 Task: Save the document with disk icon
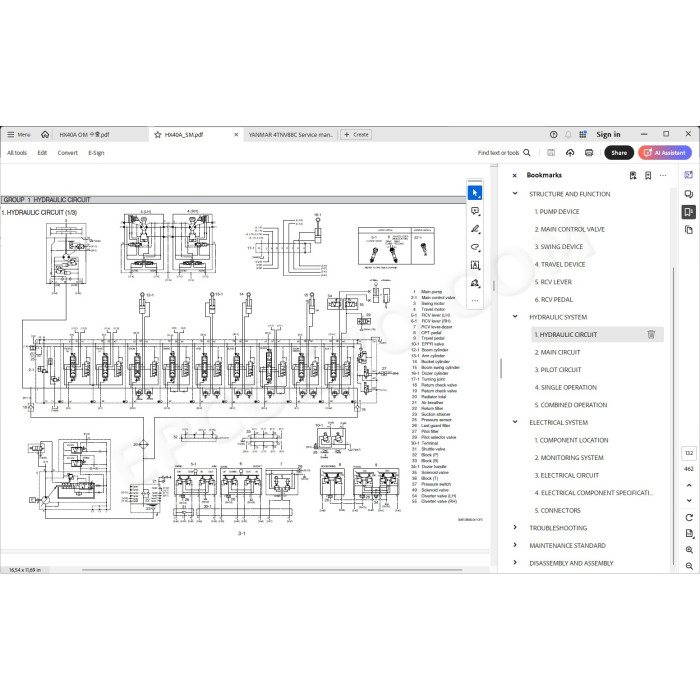coord(551,153)
